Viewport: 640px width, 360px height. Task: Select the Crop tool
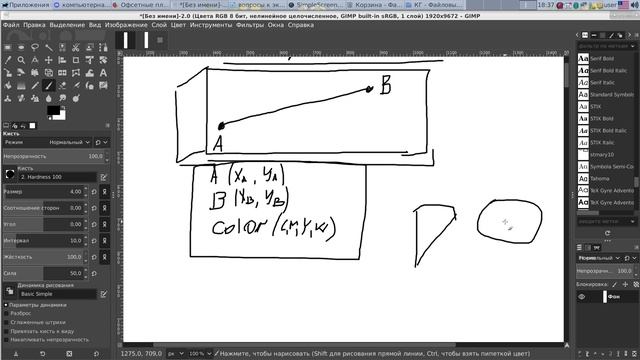(x=76, y=60)
